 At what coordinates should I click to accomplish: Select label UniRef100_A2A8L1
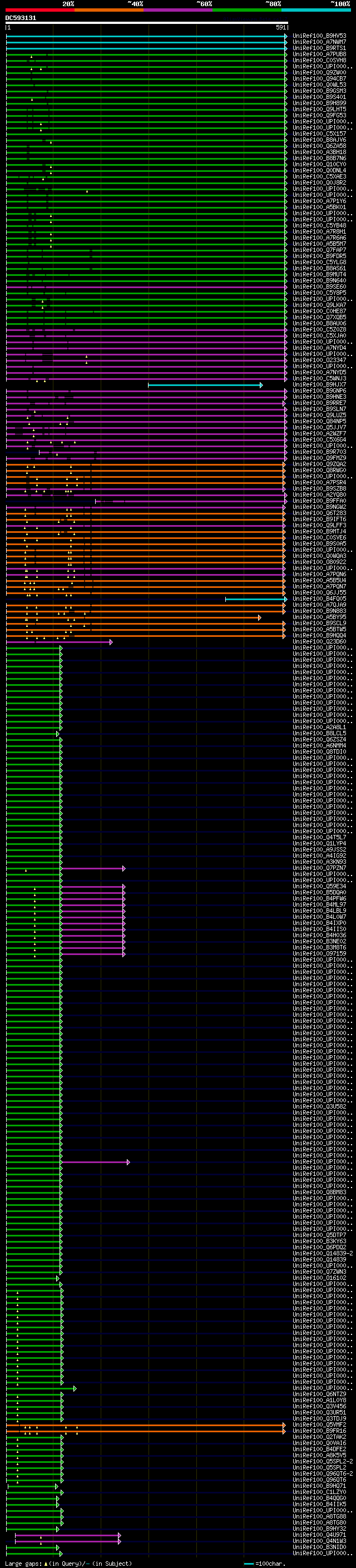tap(319, 728)
